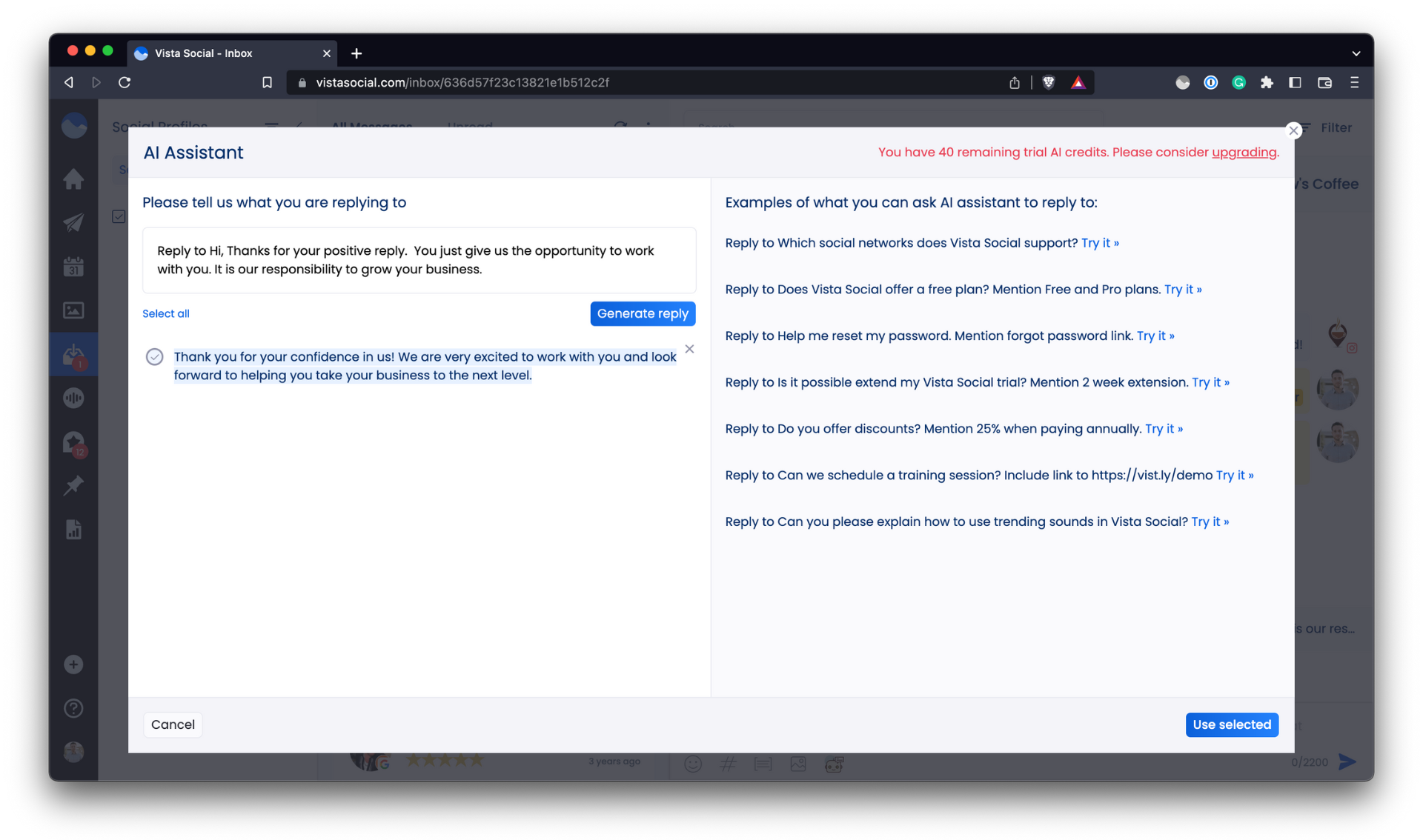
Task: Try it for trial extension example
Action: (x=1210, y=382)
